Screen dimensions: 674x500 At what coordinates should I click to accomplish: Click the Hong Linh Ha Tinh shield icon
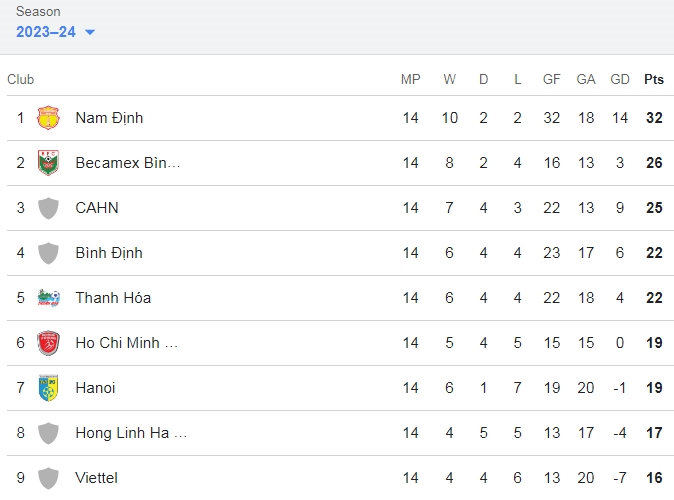48,433
